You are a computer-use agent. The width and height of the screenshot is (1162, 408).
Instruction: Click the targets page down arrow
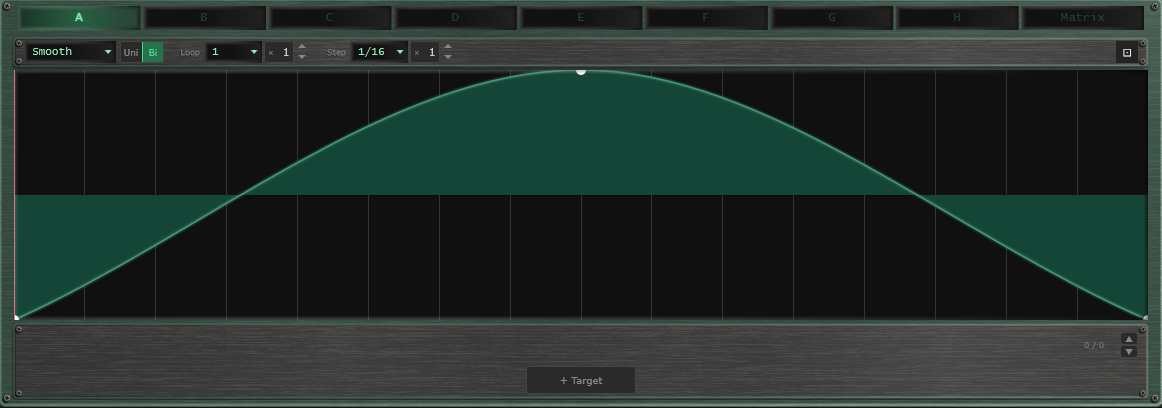click(x=1129, y=351)
